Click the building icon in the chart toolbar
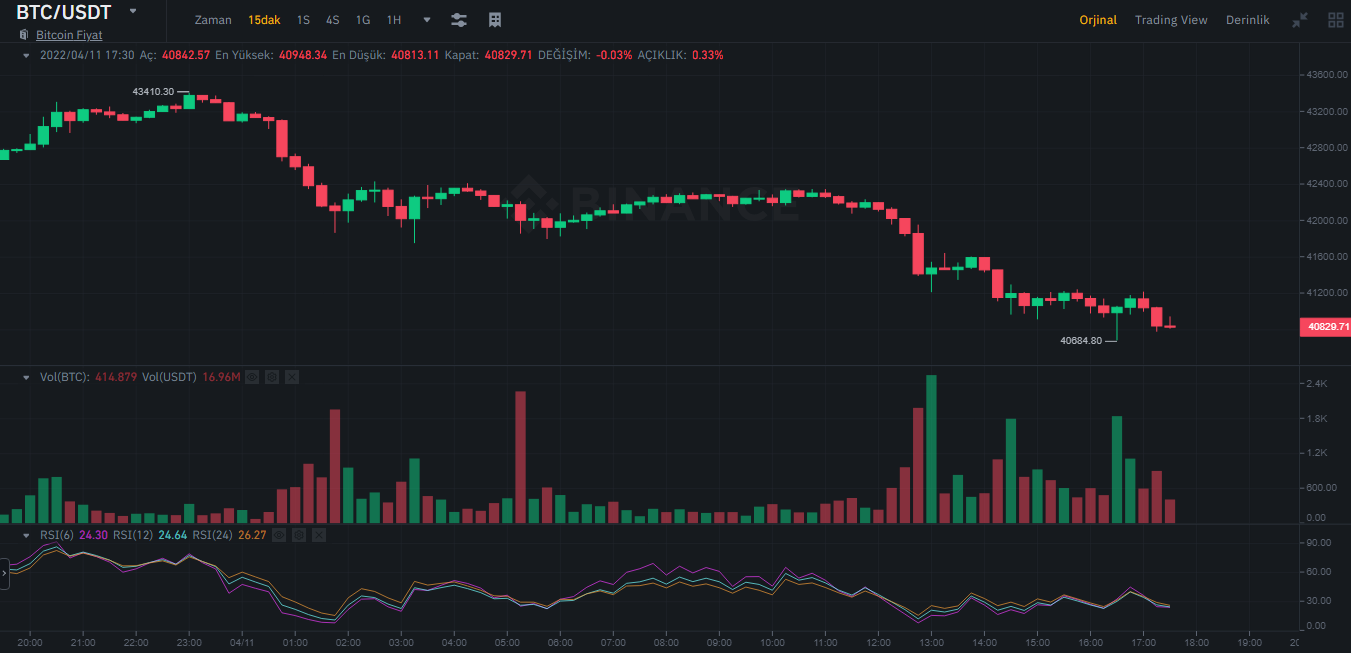Screen dimensions: 1351x653 pos(494,20)
